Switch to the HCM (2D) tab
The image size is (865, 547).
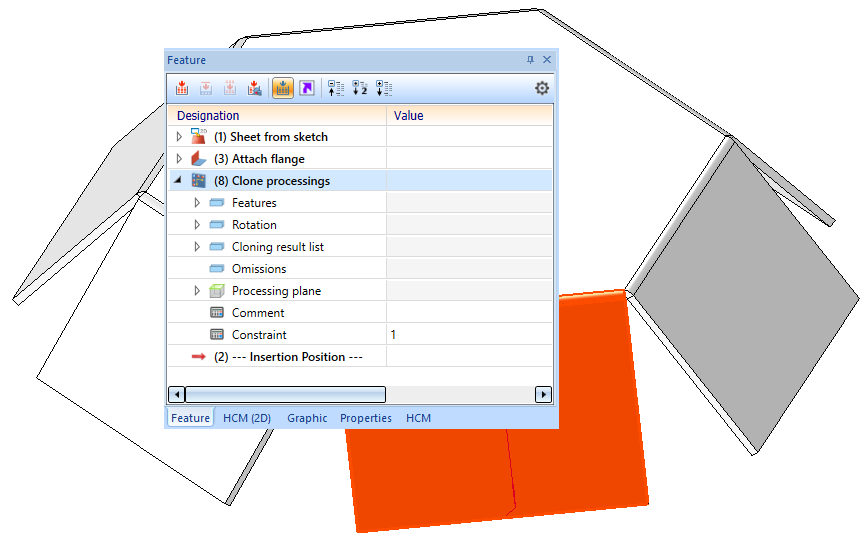(x=247, y=418)
